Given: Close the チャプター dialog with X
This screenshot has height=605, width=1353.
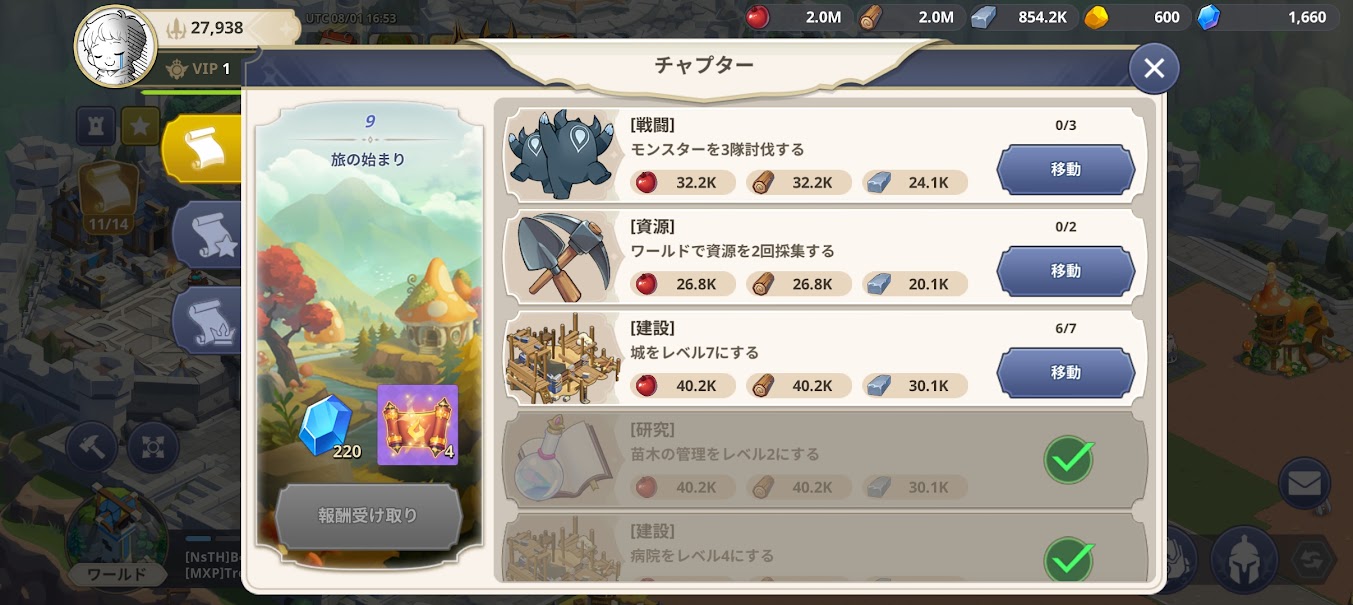Looking at the screenshot, I should coord(1154,68).
